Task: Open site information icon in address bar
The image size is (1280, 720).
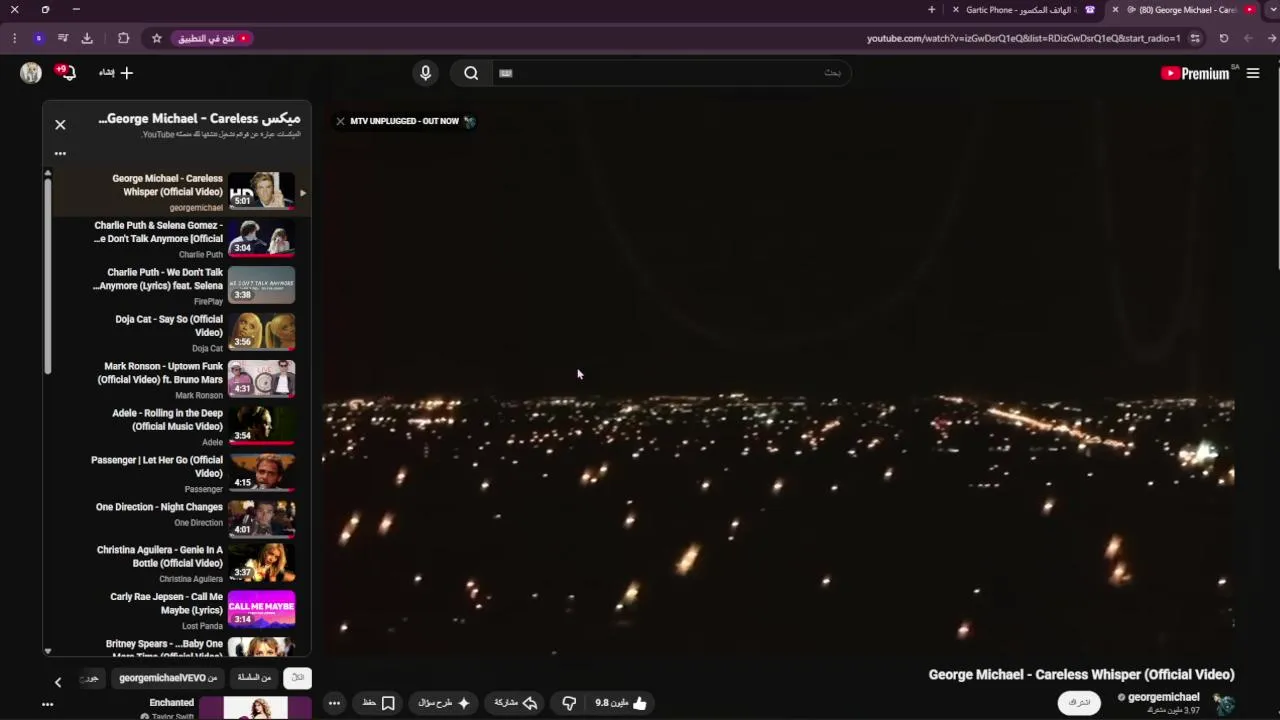Action: coord(1195,38)
